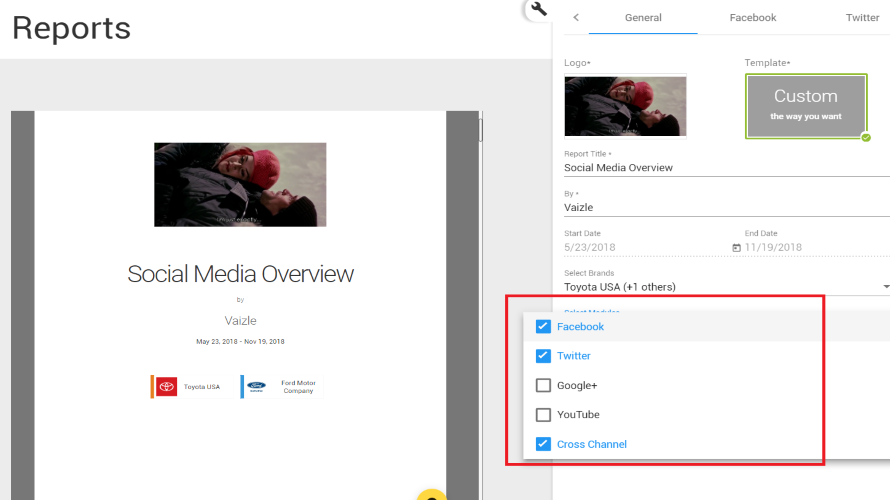The width and height of the screenshot is (890, 500).
Task: Select the General tab
Action: (x=643, y=18)
